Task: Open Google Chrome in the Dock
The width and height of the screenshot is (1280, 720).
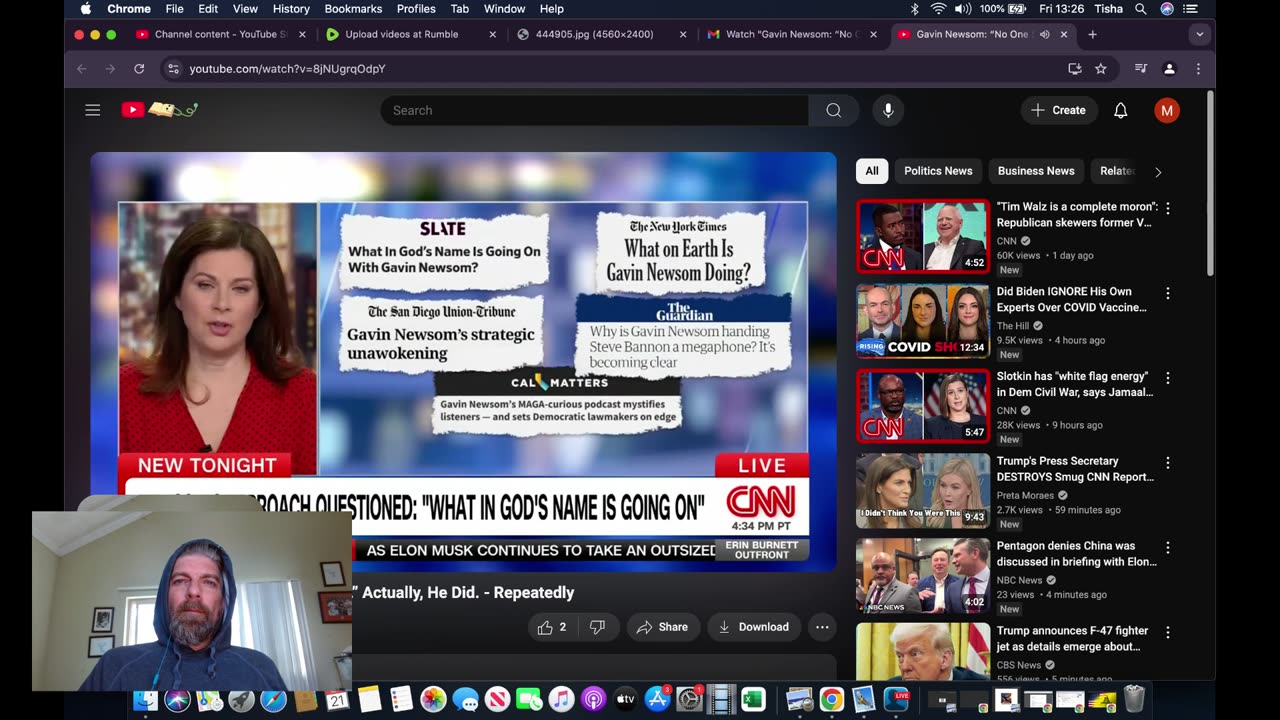Action: tap(831, 700)
